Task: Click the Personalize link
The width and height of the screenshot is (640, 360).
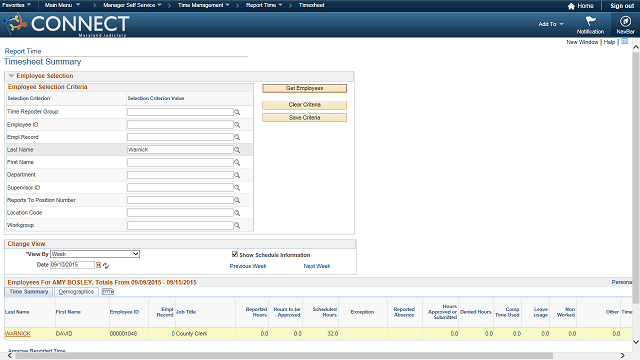Action: 621,282
